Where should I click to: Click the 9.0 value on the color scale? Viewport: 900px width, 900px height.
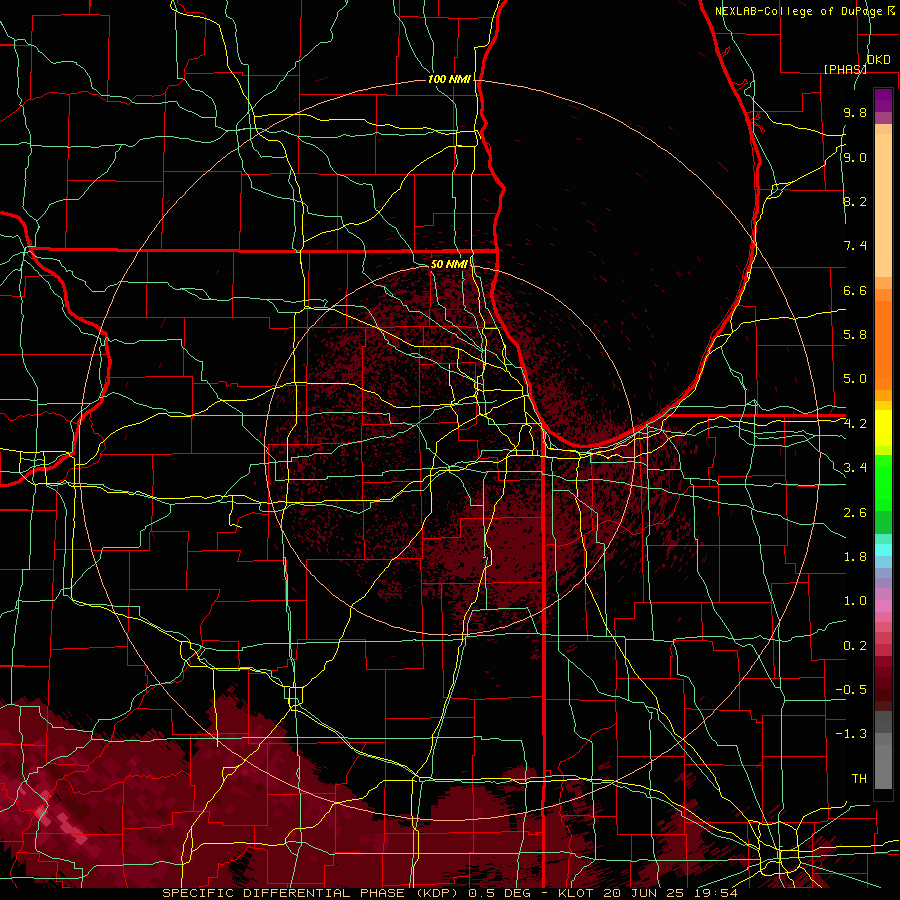[855, 157]
